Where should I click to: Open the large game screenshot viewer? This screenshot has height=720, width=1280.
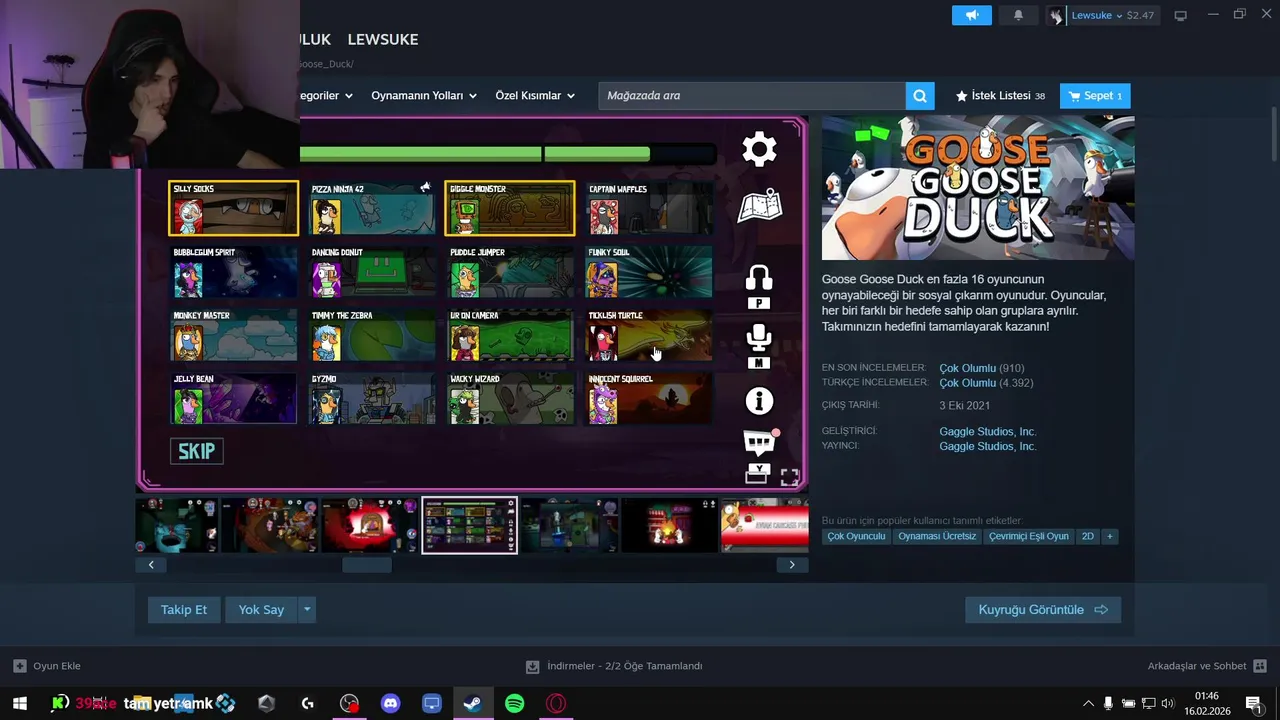pyautogui.click(x=471, y=303)
